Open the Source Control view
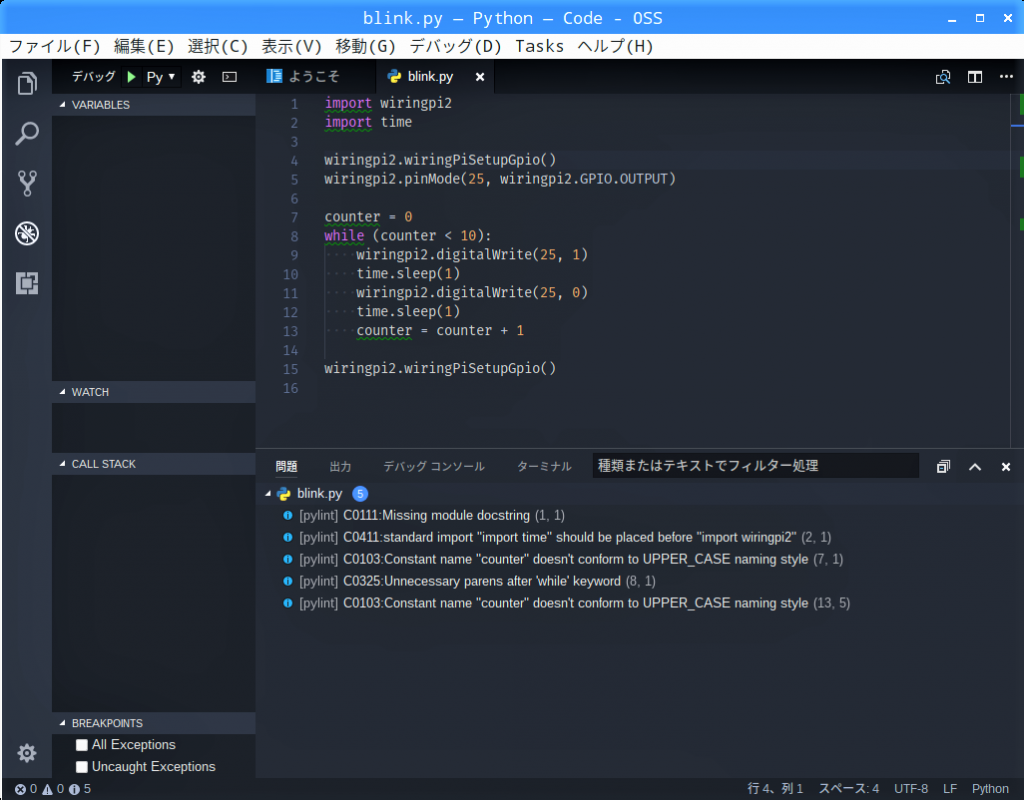 pos(27,184)
